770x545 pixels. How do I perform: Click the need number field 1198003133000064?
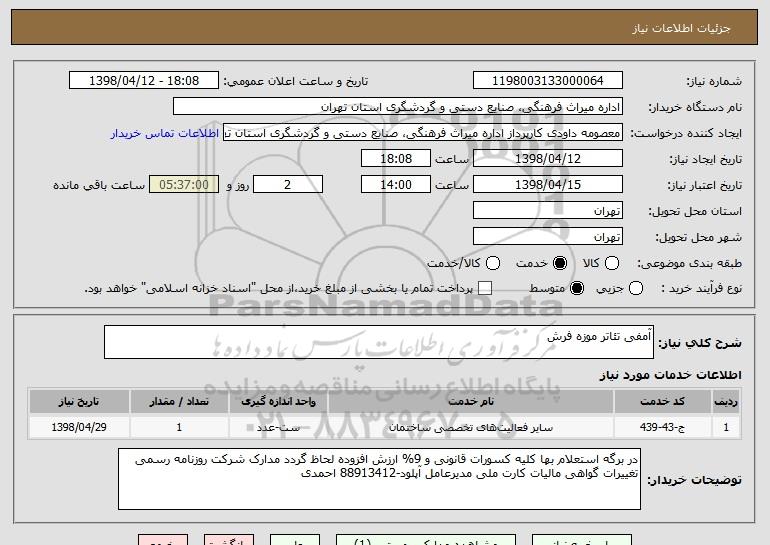point(548,81)
